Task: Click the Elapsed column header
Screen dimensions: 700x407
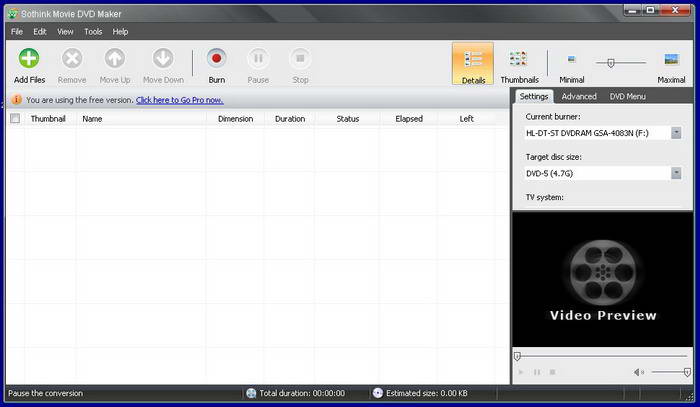Action: [408, 119]
